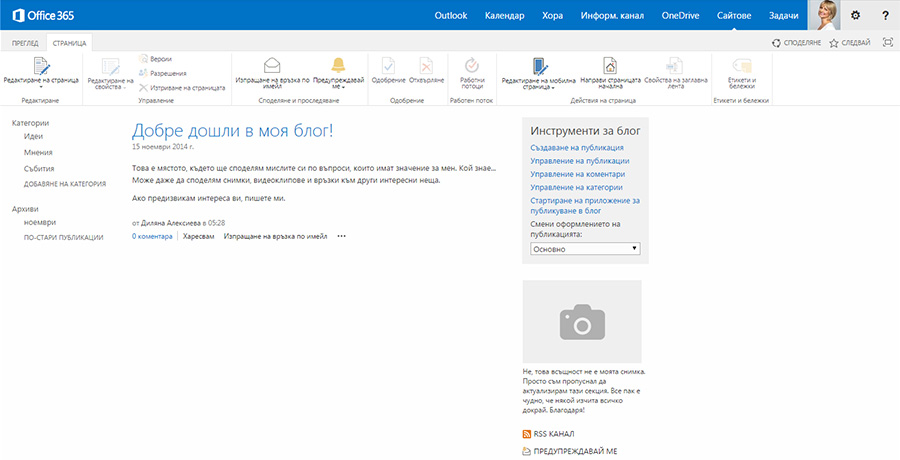
Task: Click Стартиране на приложение за публикуване в блог
Action: 585,206
